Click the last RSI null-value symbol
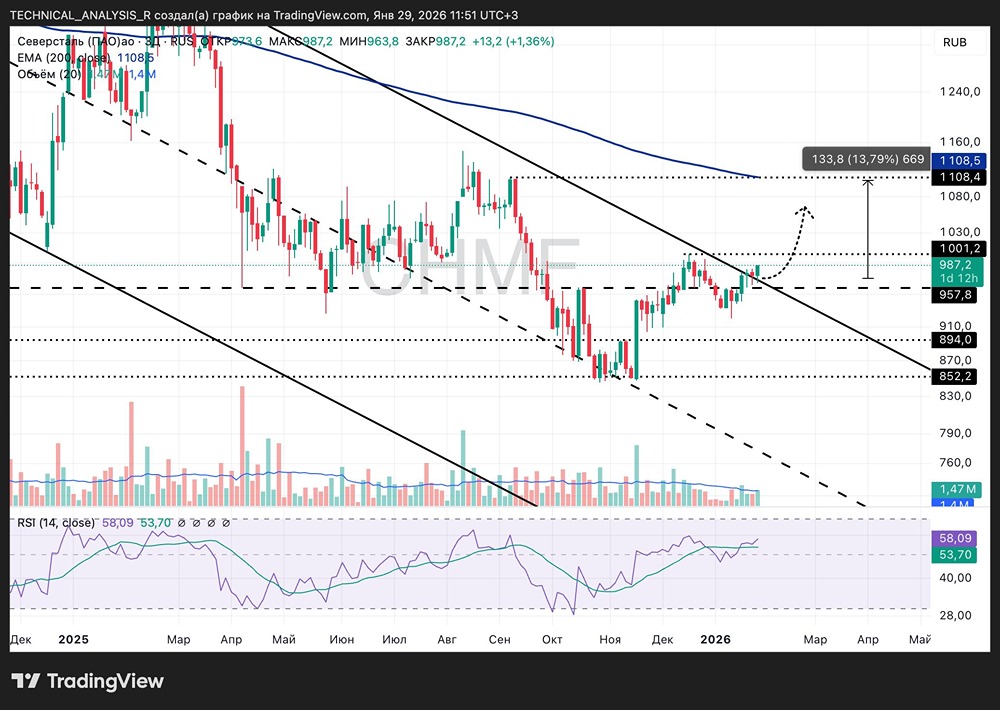 click(227, 523)
